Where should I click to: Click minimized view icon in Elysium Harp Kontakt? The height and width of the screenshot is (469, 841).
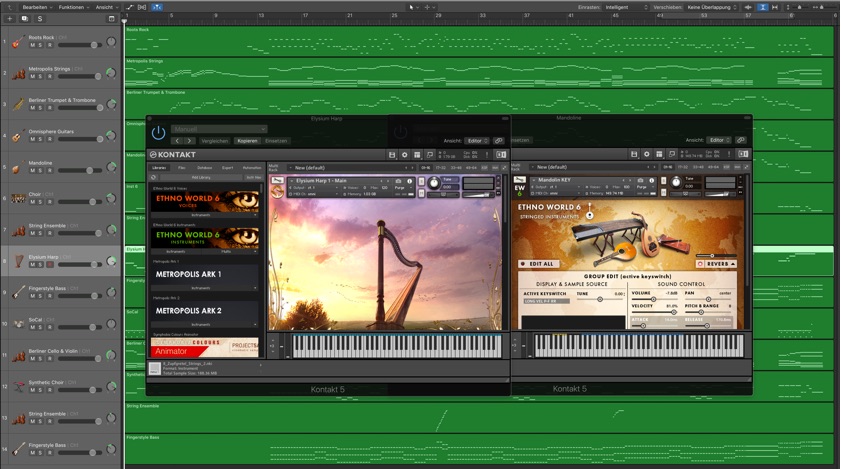click(x=430, y=155)
